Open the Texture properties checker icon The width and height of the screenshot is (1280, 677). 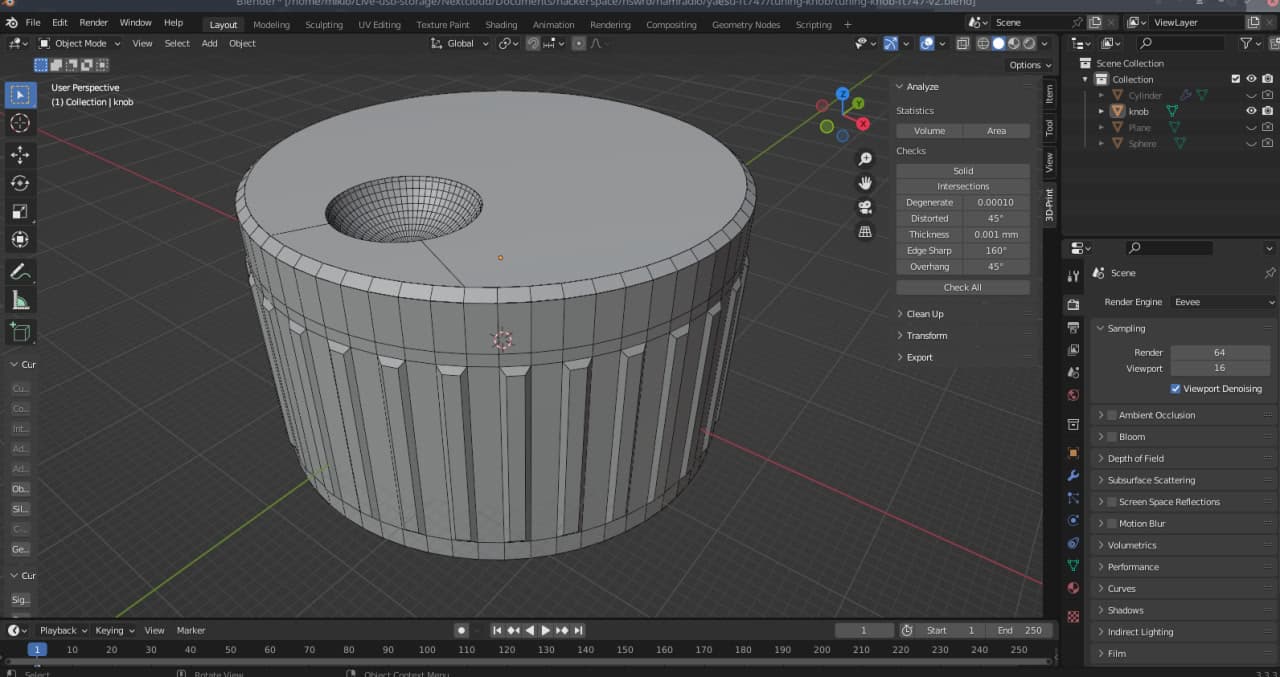click(1073, 616)
